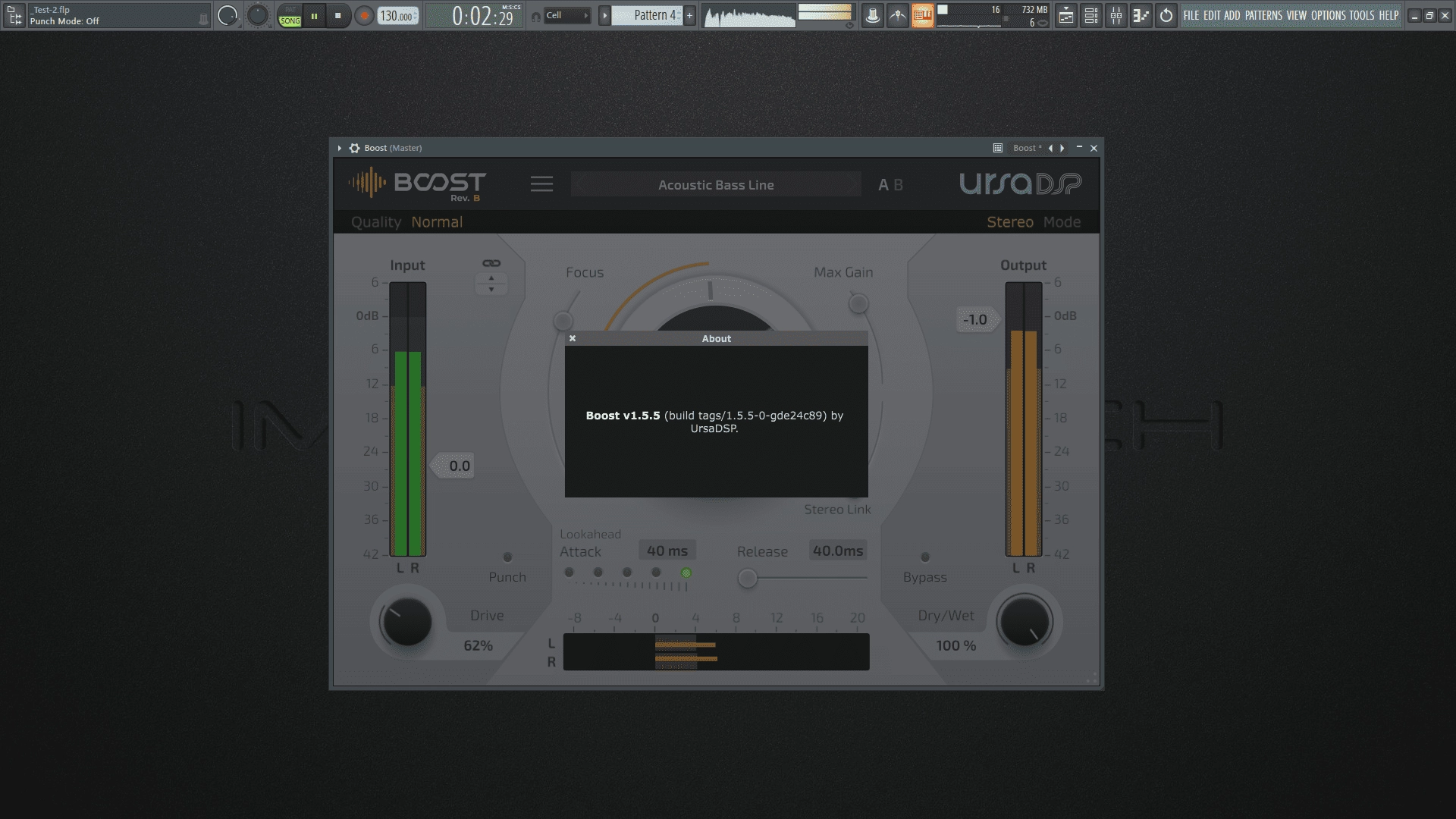Pause playback with the pause button
The image size is (1456, 819).
coord(313,16)
